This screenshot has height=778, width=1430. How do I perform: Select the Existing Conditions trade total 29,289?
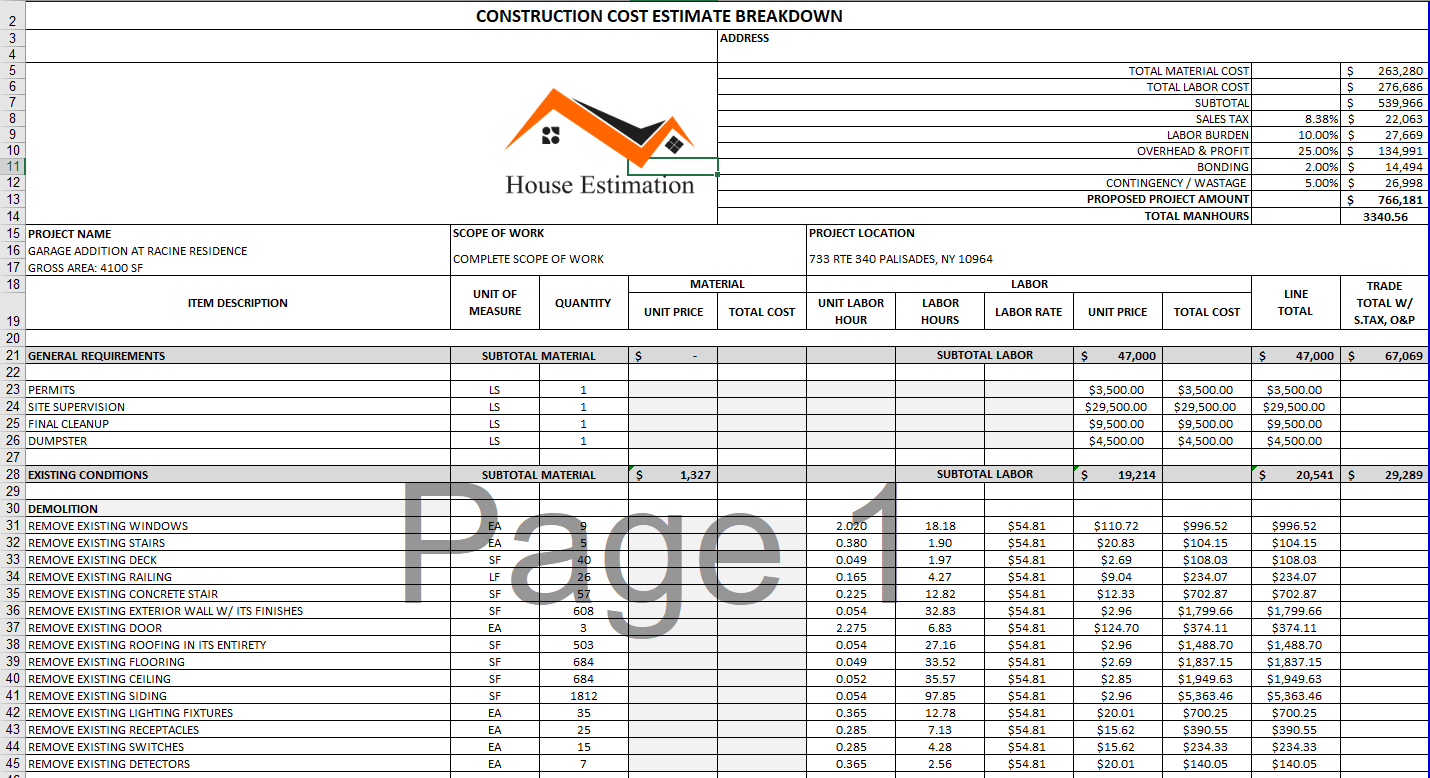coord(1385,475)
